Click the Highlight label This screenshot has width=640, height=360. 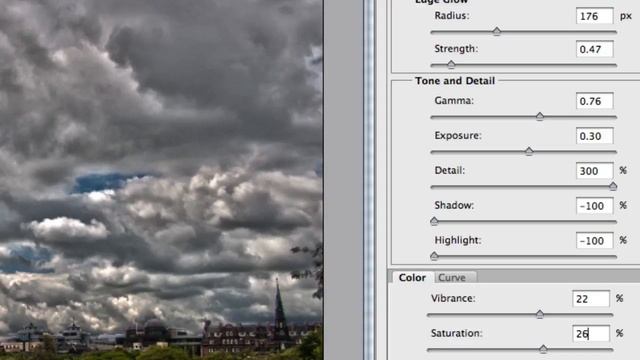point(458,240)
